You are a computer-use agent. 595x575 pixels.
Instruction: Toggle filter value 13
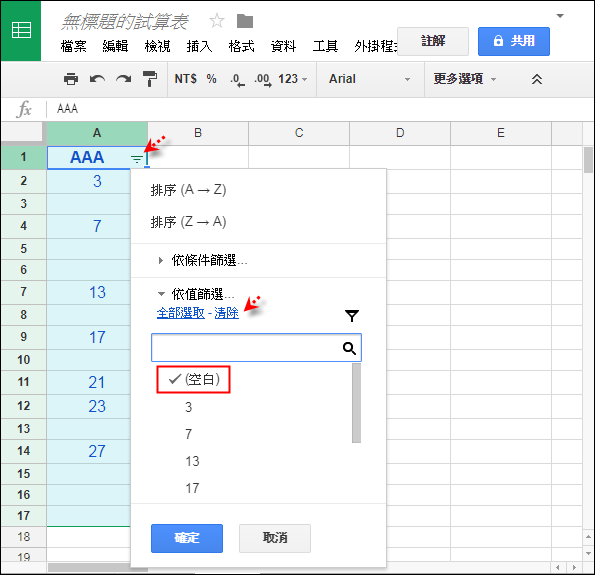click(x=192, y=461)
